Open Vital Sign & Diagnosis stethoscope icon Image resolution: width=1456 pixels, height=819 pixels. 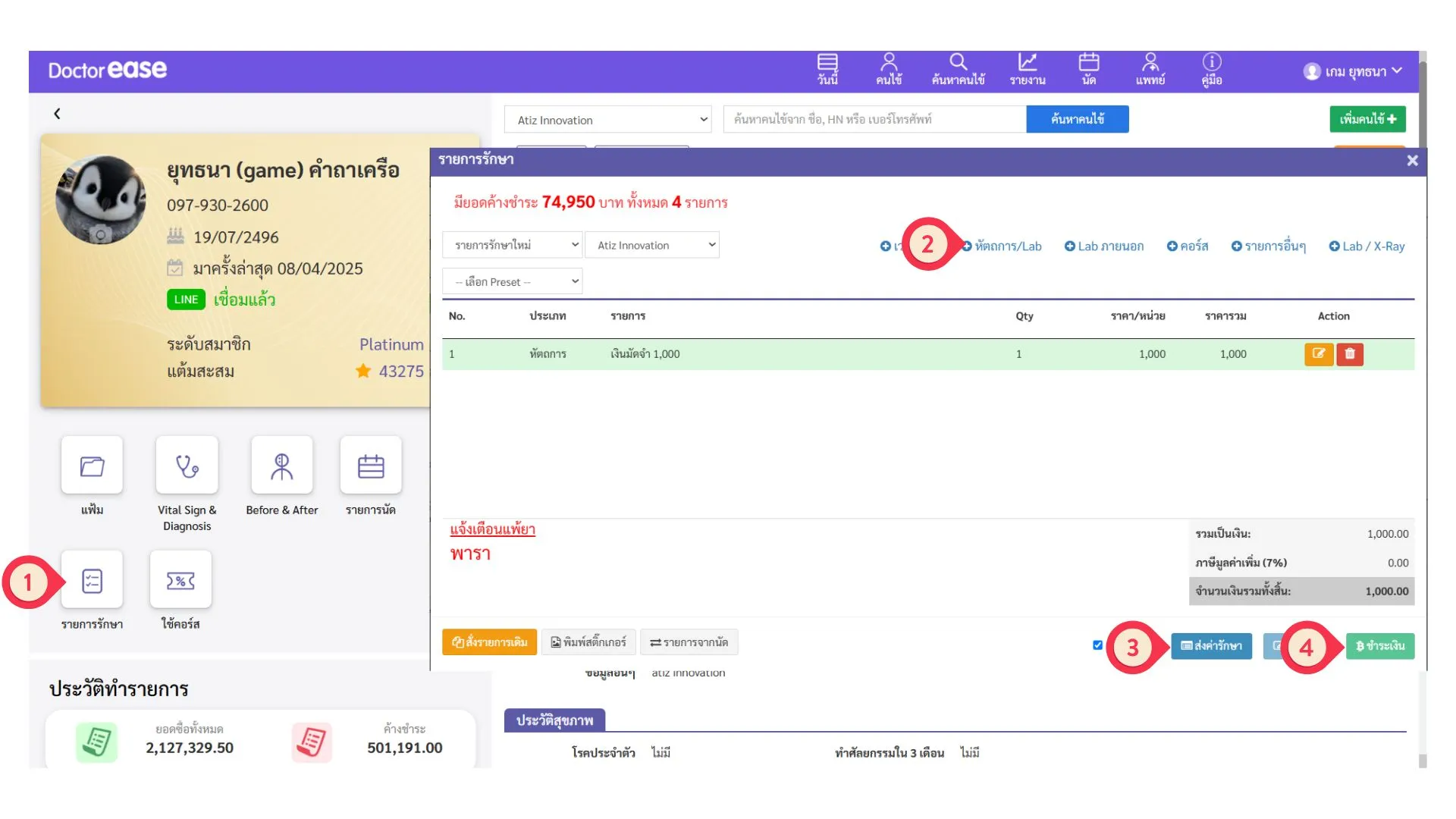[187, 466]
